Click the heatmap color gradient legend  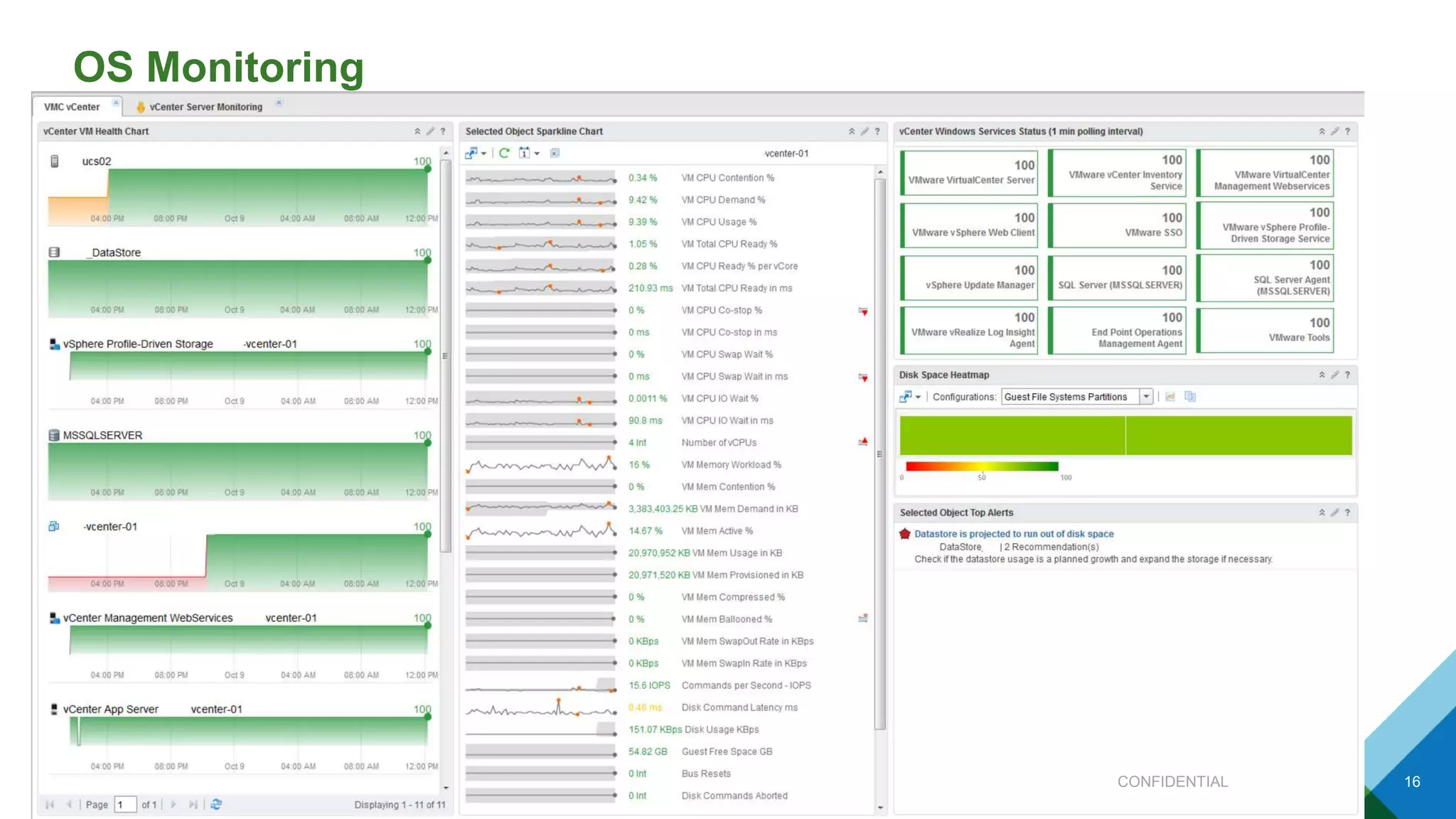tap(982, 466)
